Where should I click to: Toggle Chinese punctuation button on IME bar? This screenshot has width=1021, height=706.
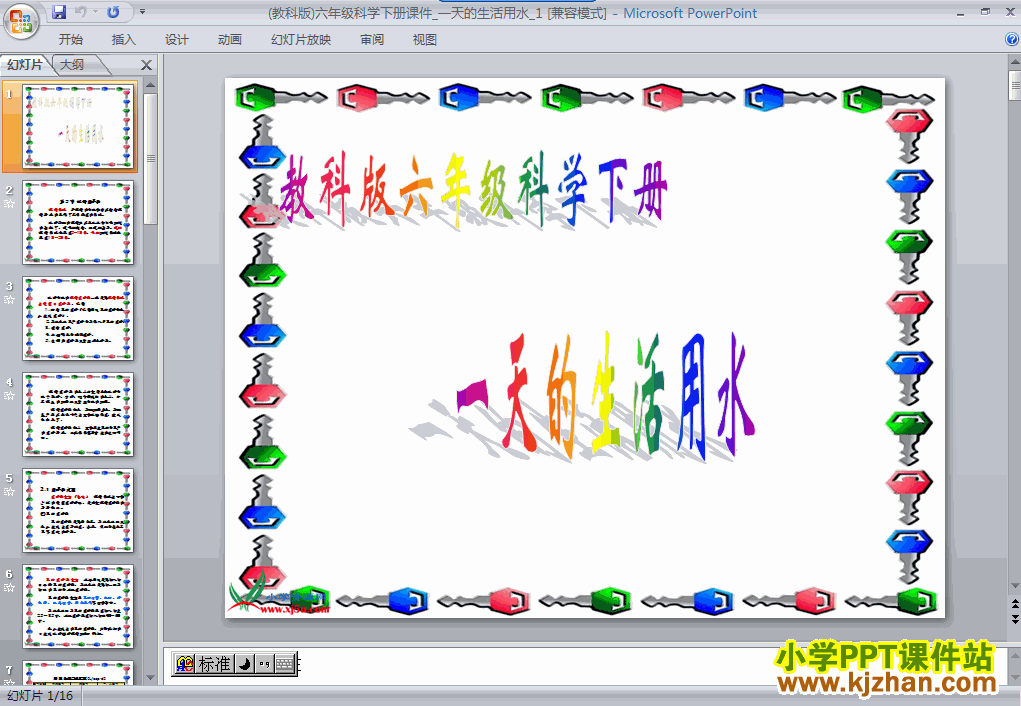coord(264,664)
